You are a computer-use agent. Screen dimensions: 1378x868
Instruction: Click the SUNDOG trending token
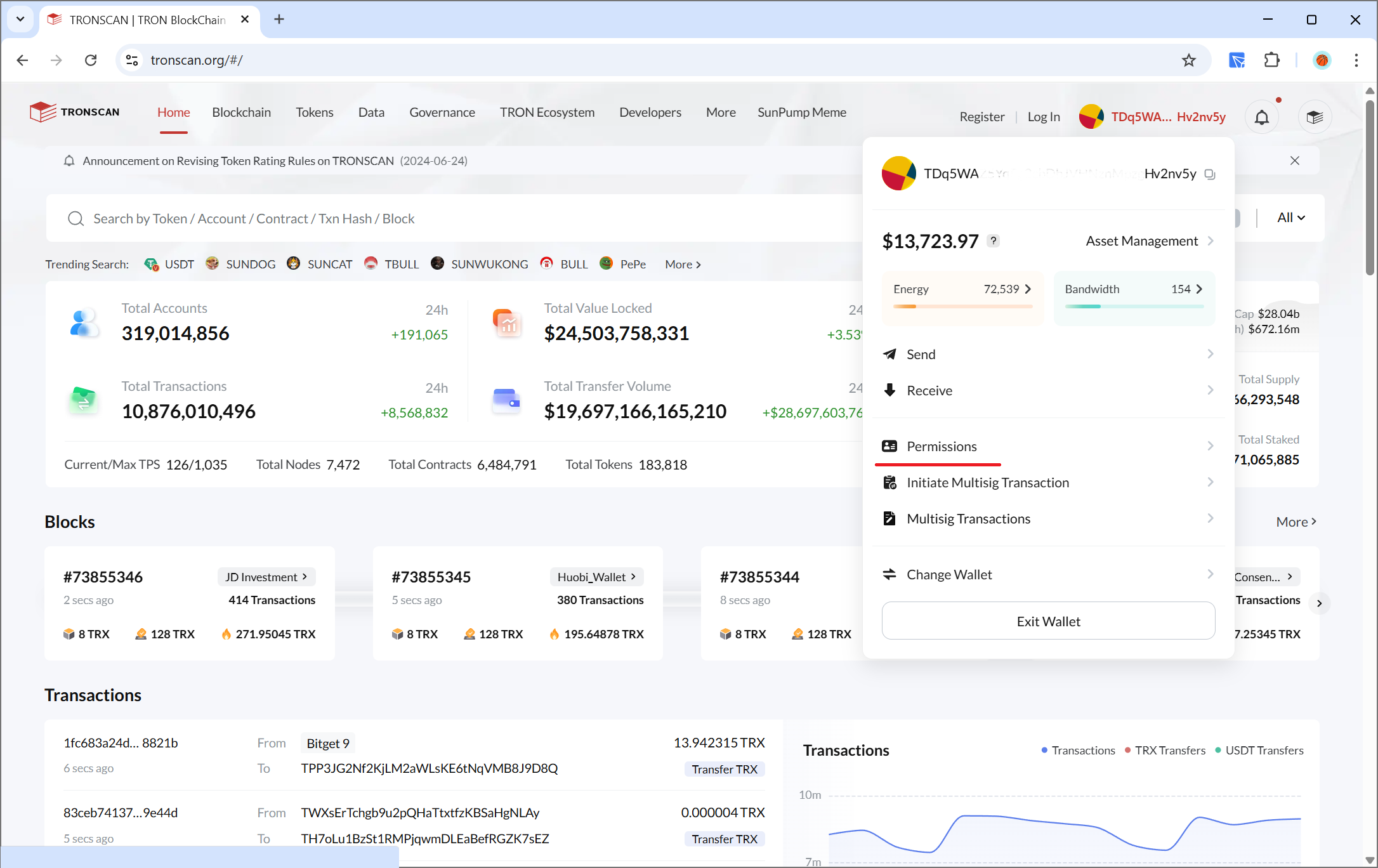(240, 265)
